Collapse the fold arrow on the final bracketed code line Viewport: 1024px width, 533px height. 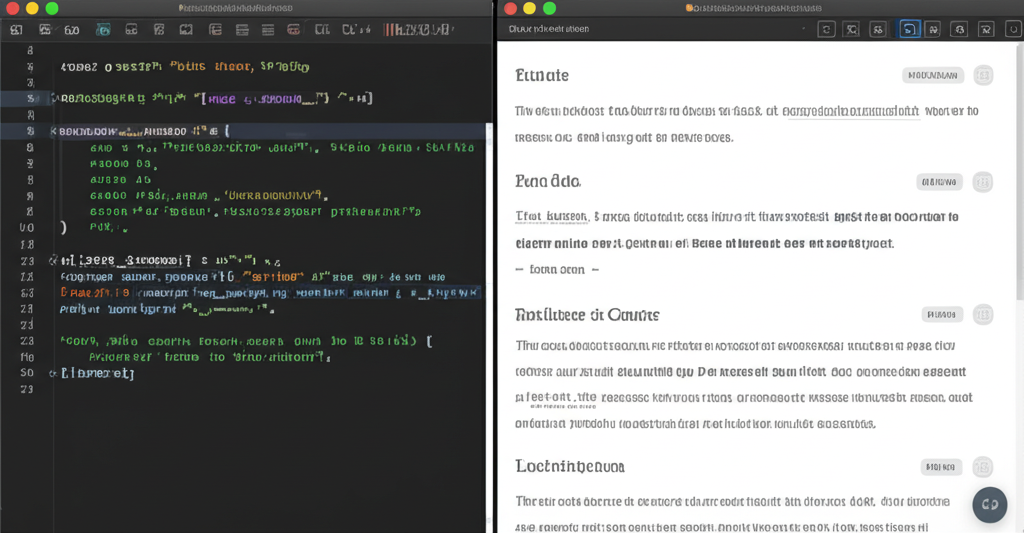point(54,373)
